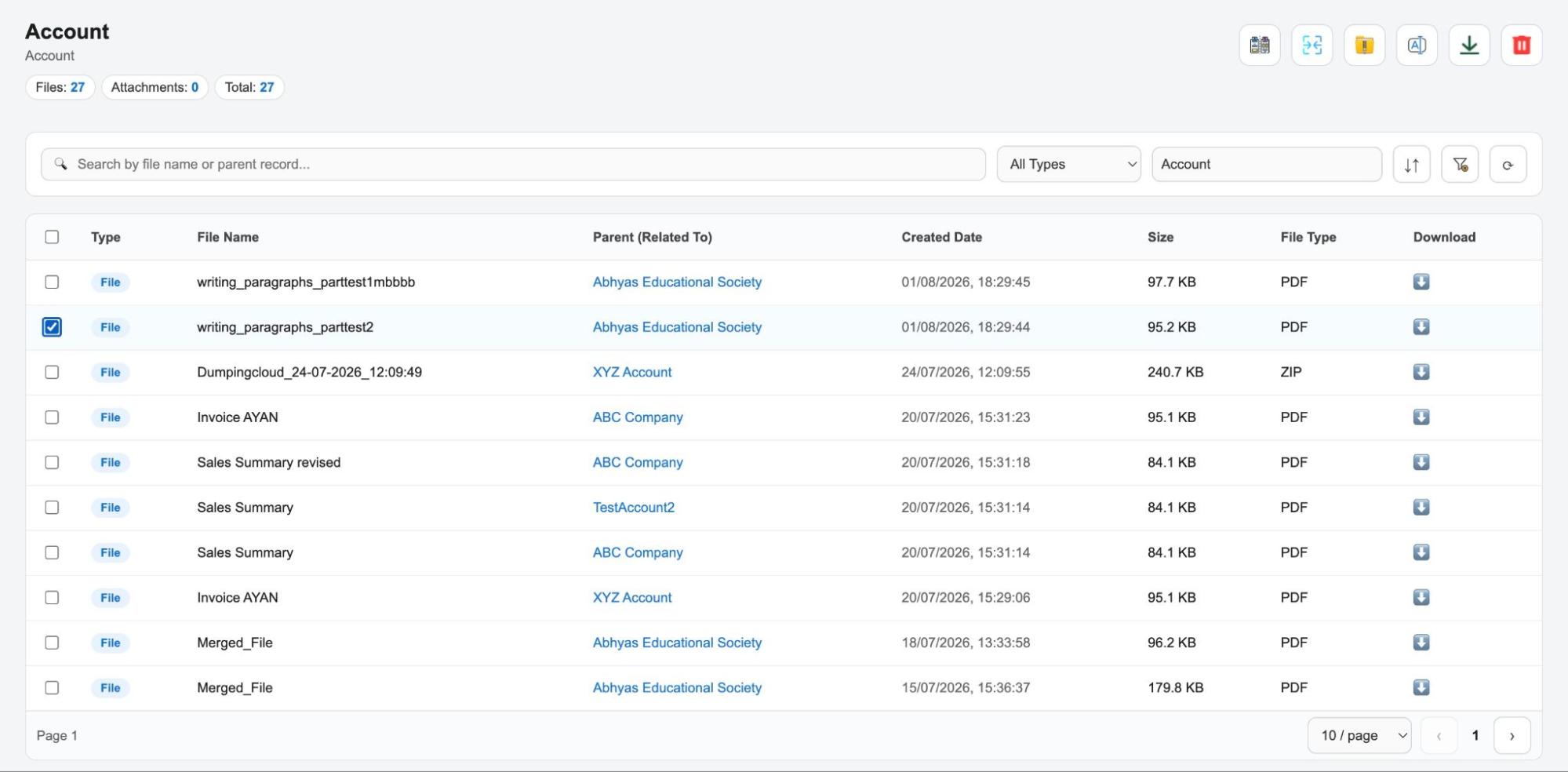This screenshot has width=1568, height=772.
Task: Click the yellow zip archive folder icon
Action: [x=1365, y=46]
